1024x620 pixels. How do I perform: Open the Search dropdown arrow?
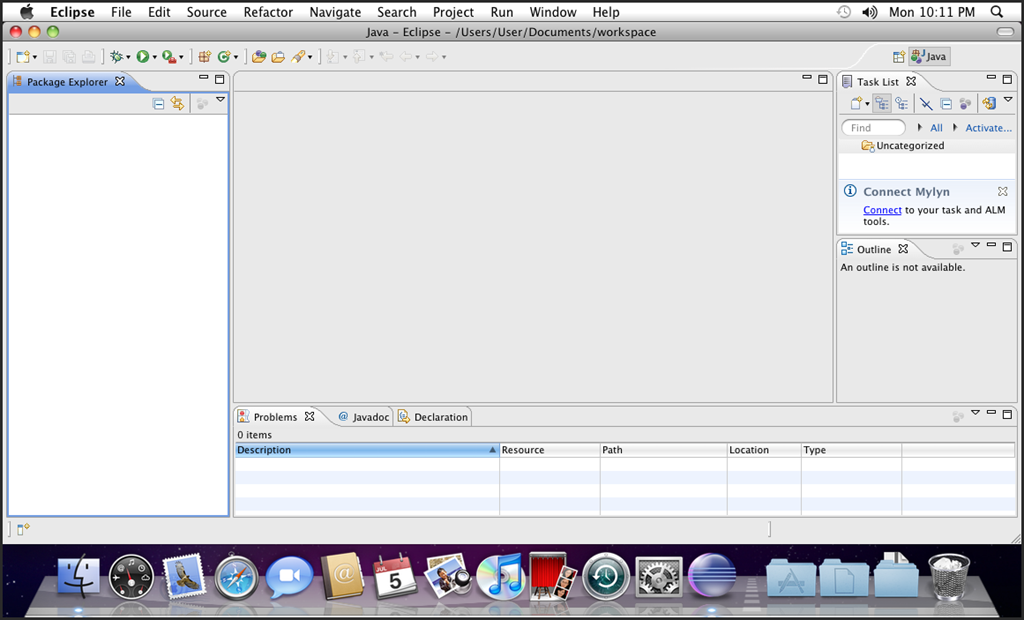click(x=310, y=57)
